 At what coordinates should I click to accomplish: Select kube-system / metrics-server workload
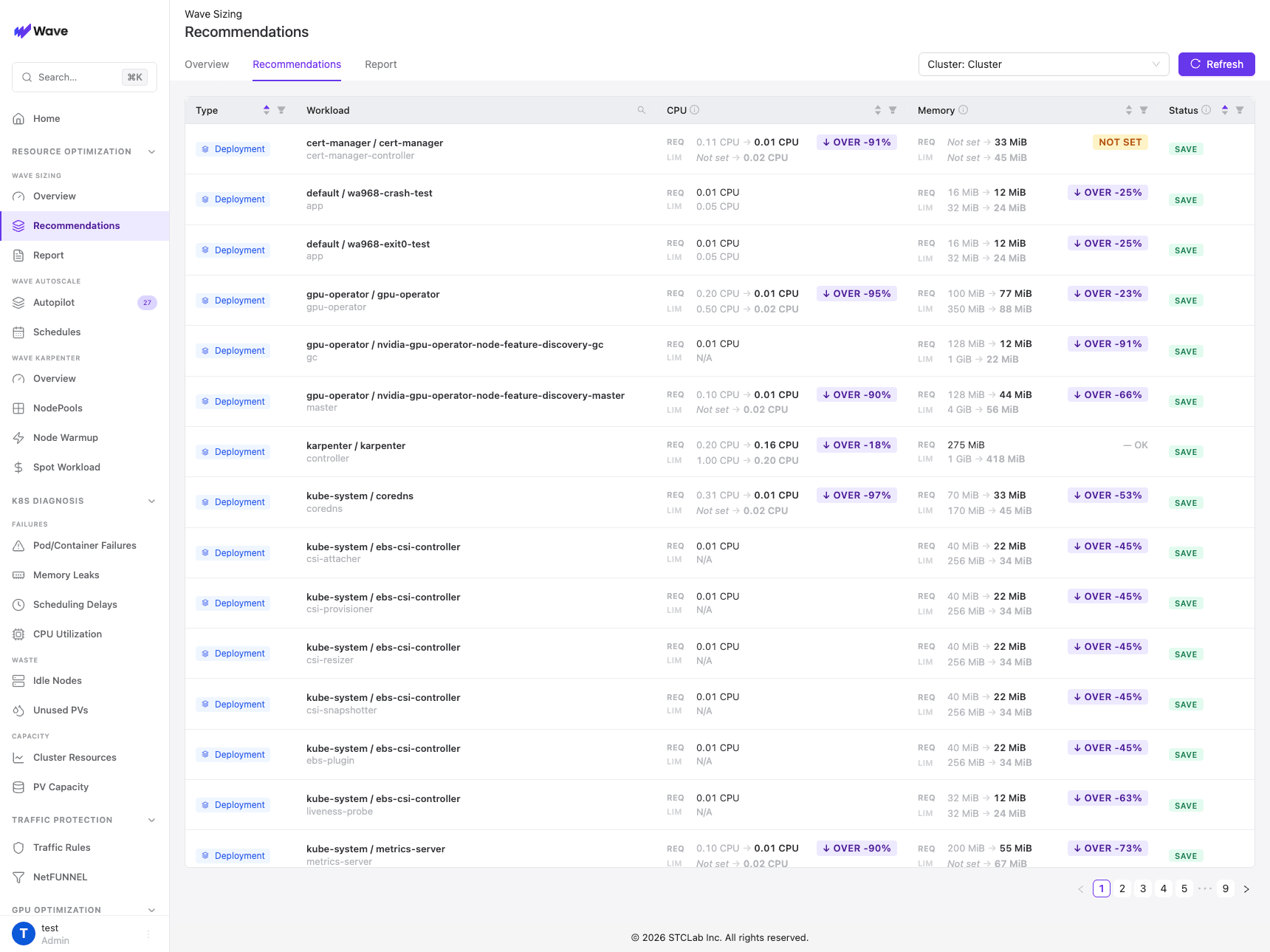(376, 849)
